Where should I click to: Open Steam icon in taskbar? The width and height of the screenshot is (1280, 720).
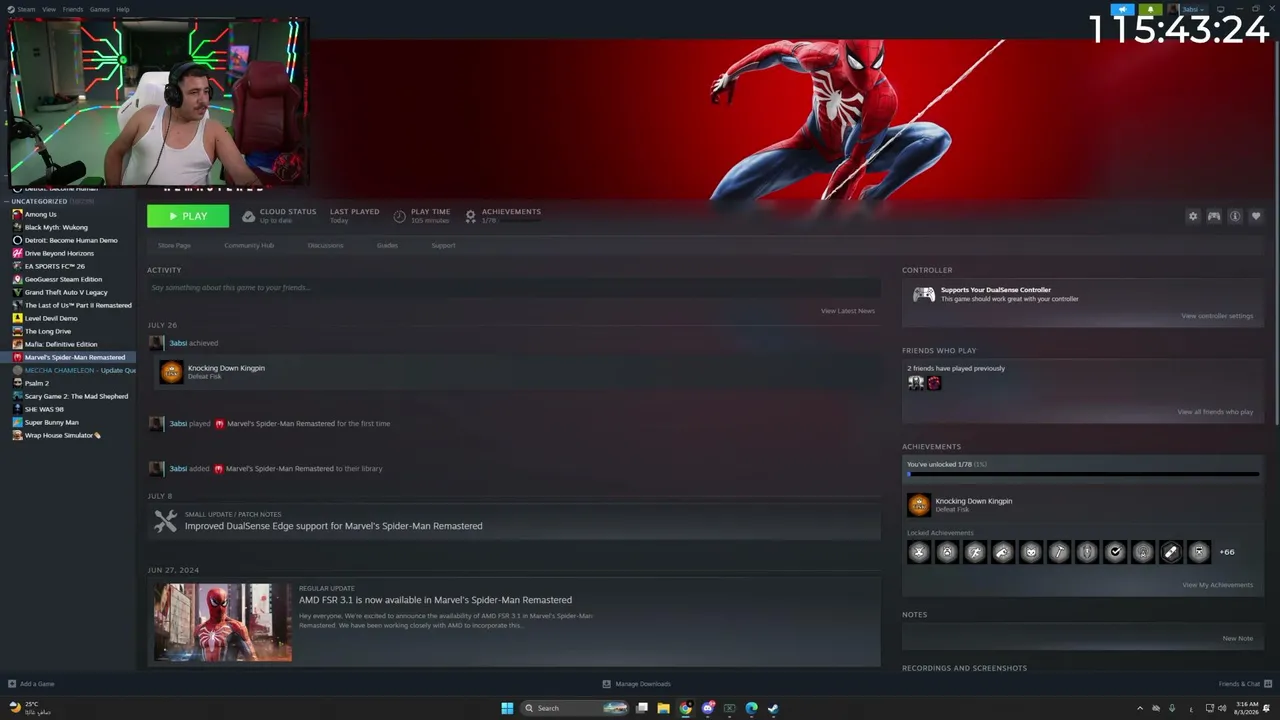pos(773,708)
